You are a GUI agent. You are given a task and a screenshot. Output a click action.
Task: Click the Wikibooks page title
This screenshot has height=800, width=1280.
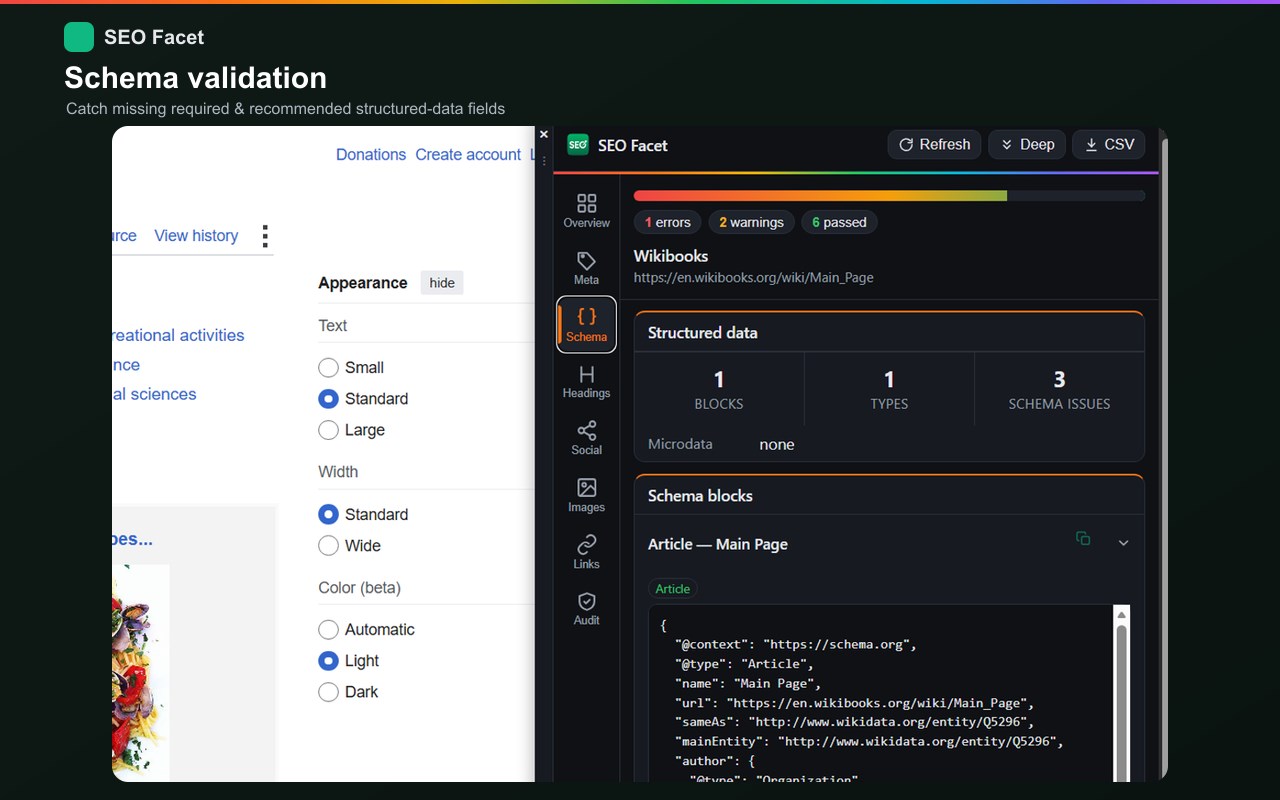coord(671,256)
